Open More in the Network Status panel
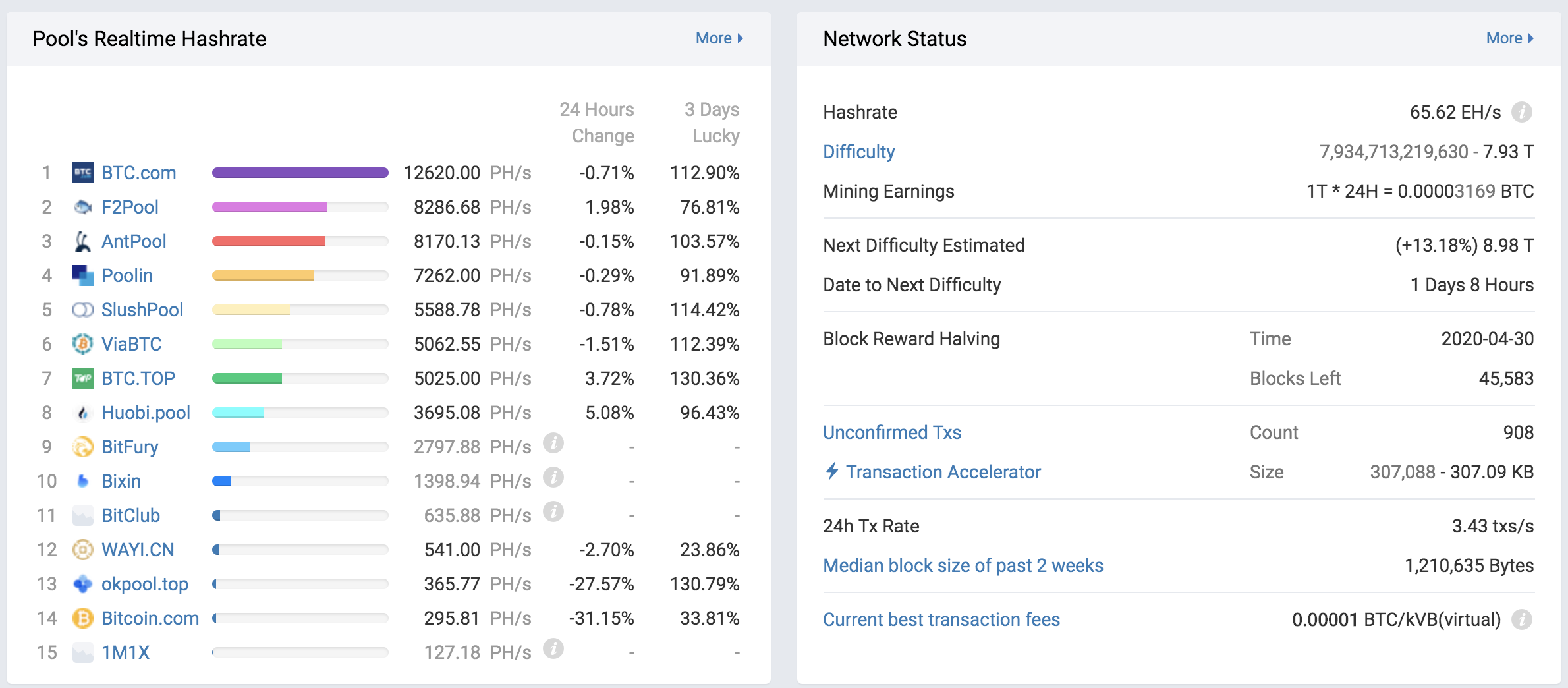Viewport: 1568px width, 688px height. pyautogui.click(x=1510, y=38)
